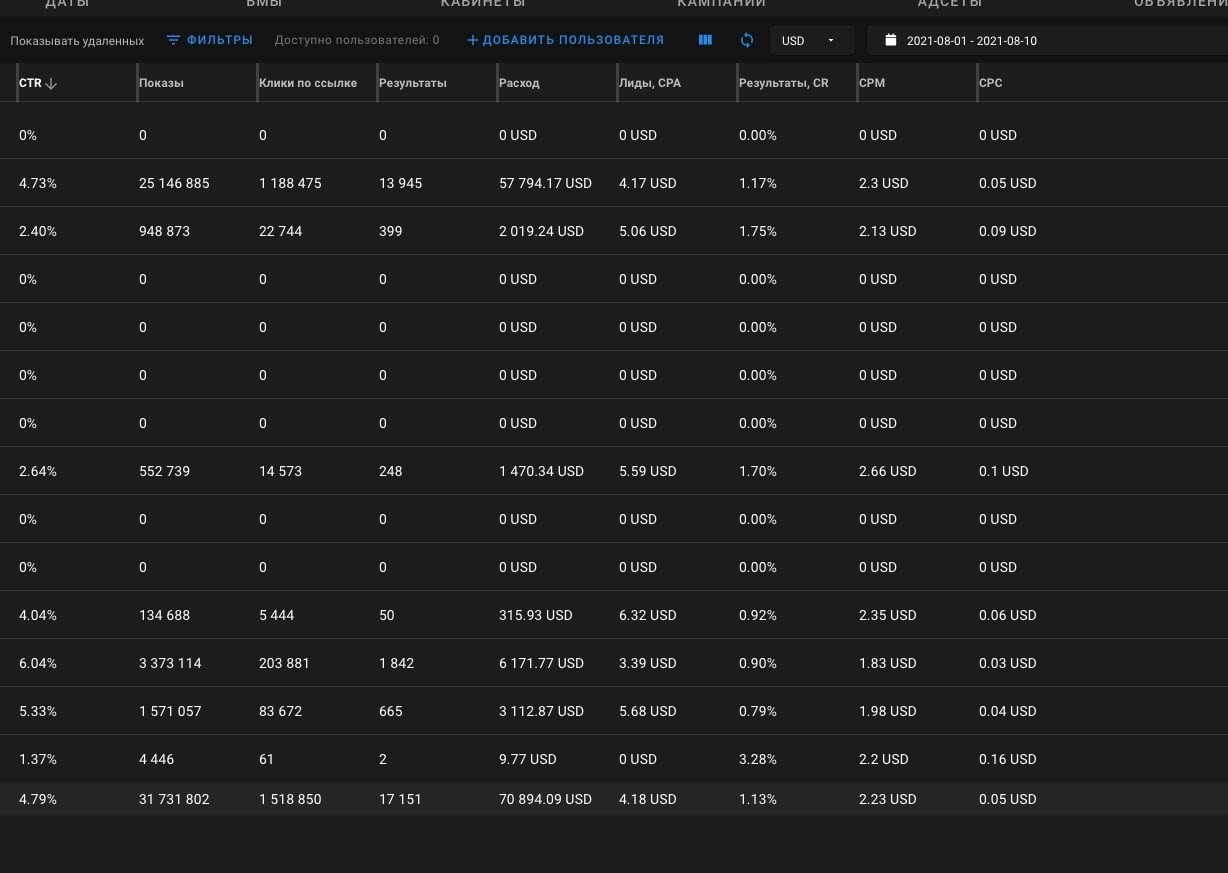
Task: Open the ФИЛЬТРЫ filters panel
Action: (x=210, y=40)
